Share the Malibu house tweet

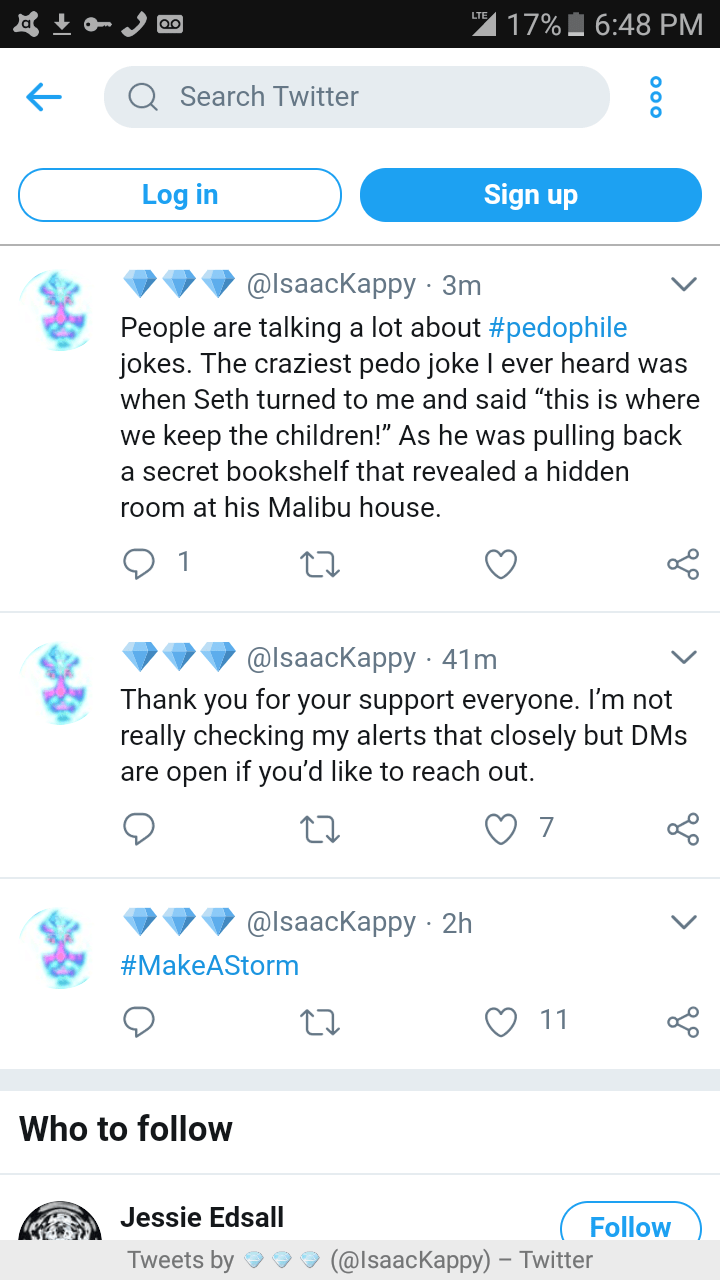(x=683, y=565)
